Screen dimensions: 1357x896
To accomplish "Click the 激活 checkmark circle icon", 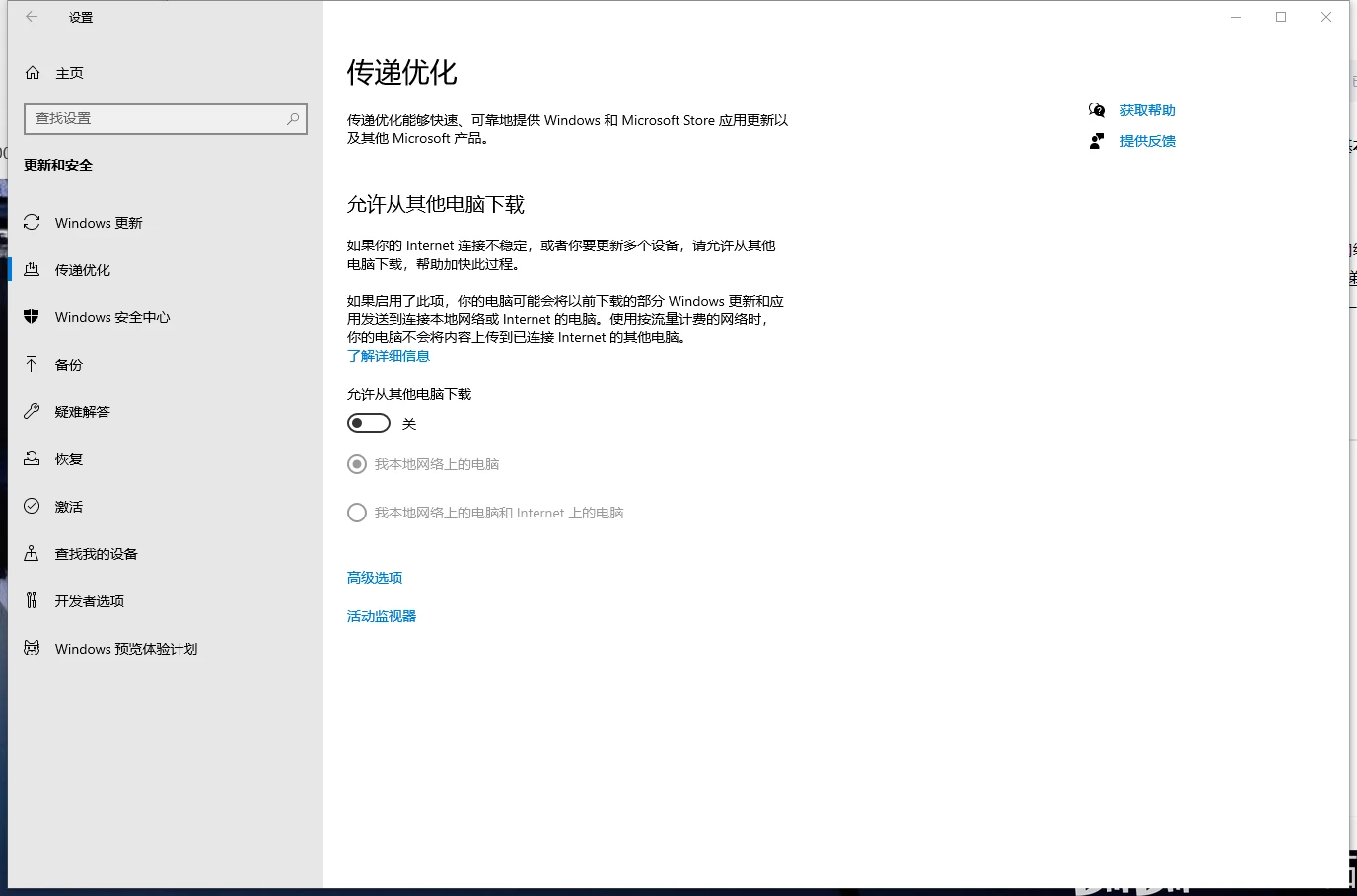I will tap(32, 507).
